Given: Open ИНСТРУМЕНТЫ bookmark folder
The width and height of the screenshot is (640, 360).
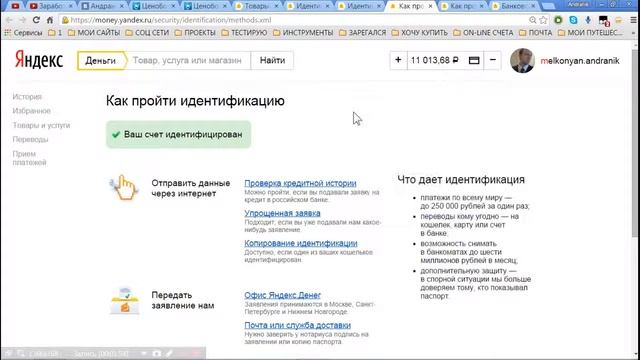Looking at the screenshot, I should [x=303, y=33].
